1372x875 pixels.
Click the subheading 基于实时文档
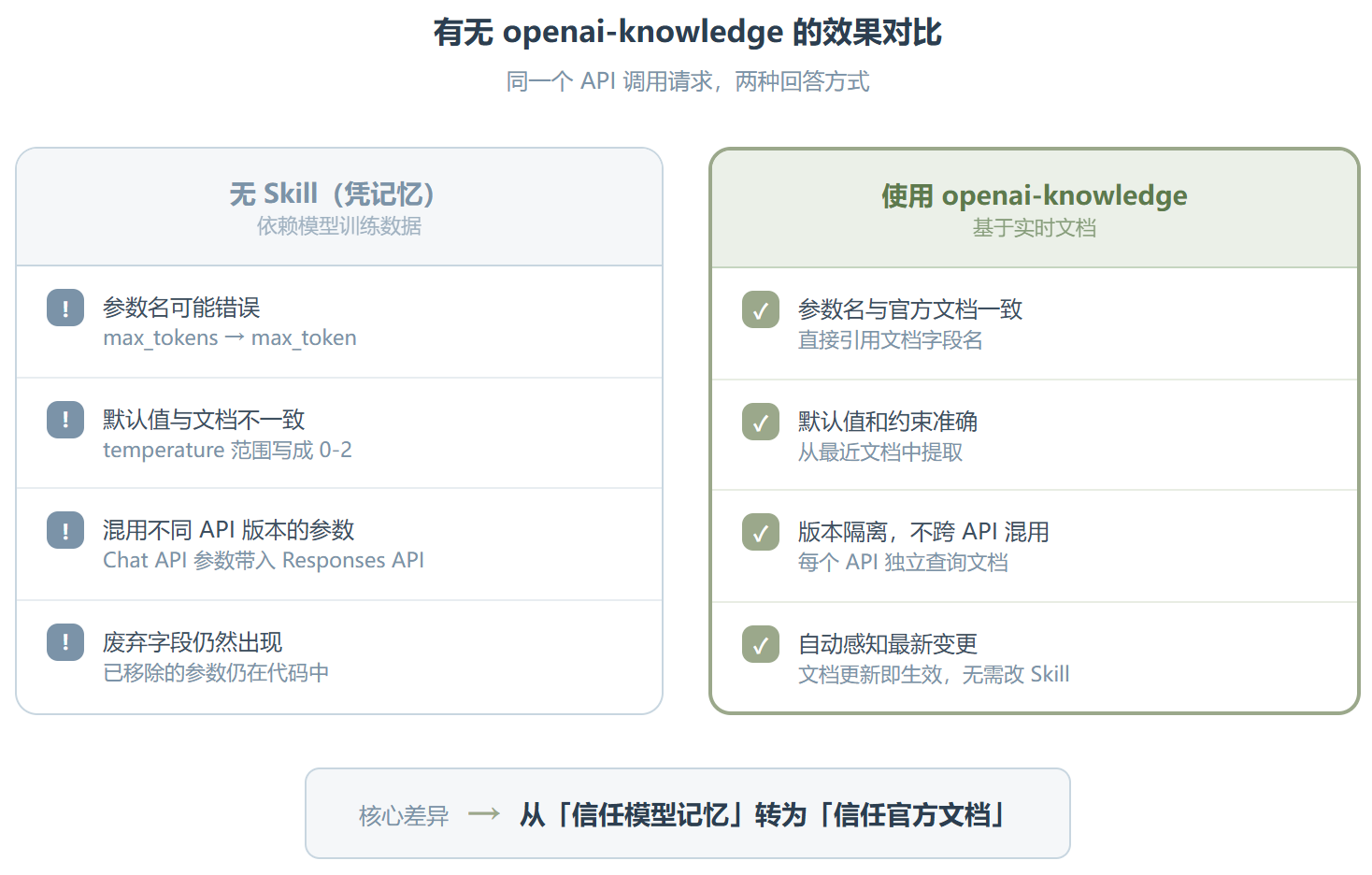(x=1035, y=228)
